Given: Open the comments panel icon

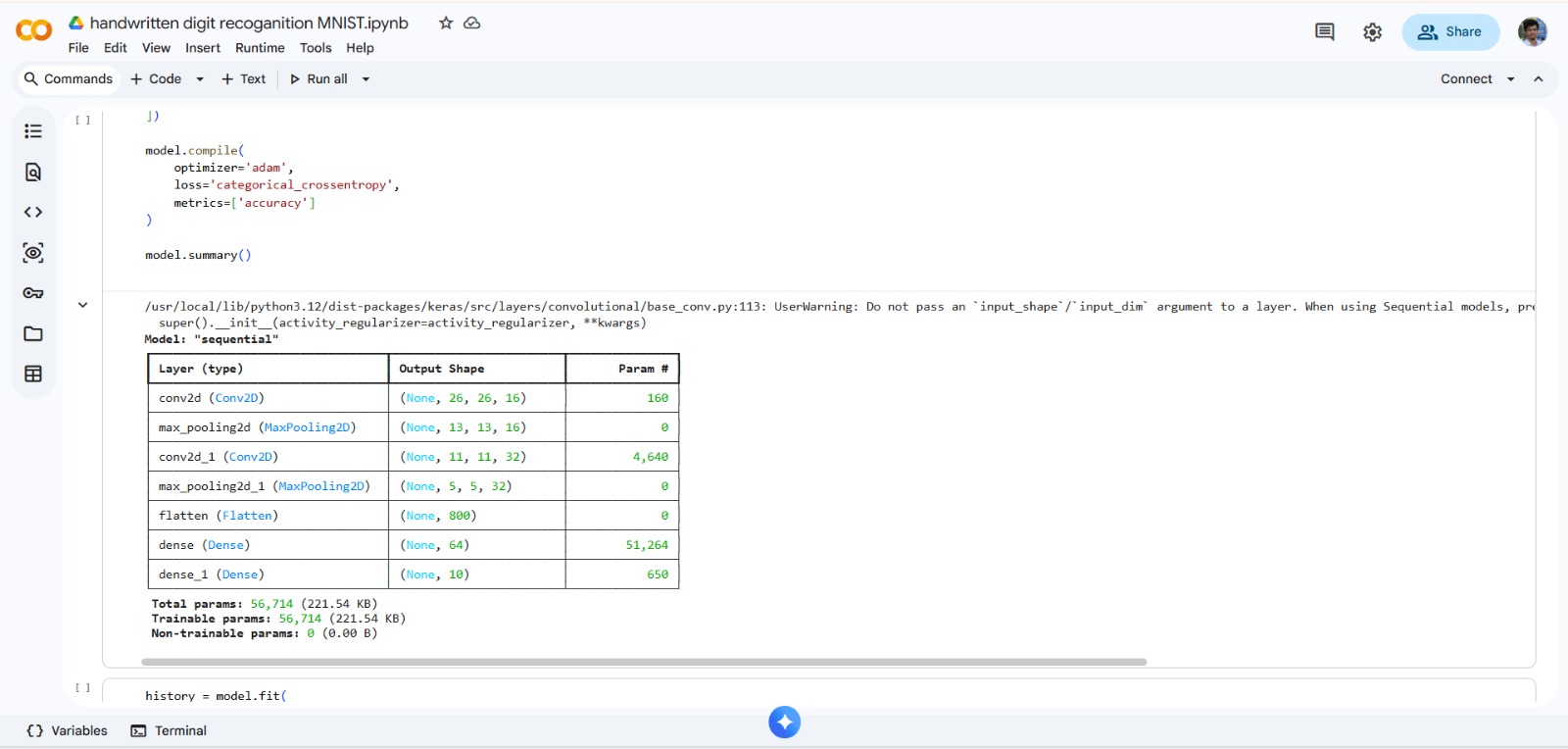Looking at the screenshot, I should click(x=1324, y=32).
